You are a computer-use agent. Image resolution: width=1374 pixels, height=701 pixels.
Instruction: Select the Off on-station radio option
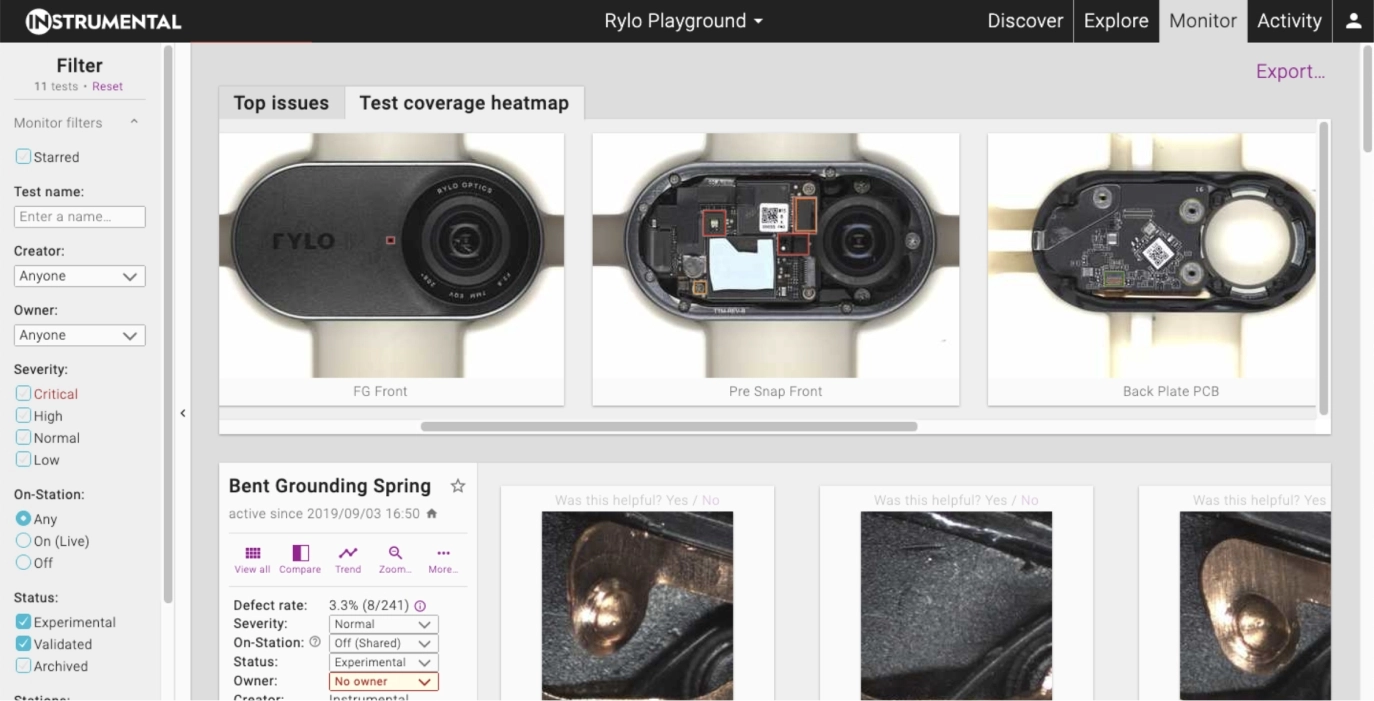[23, 563]
